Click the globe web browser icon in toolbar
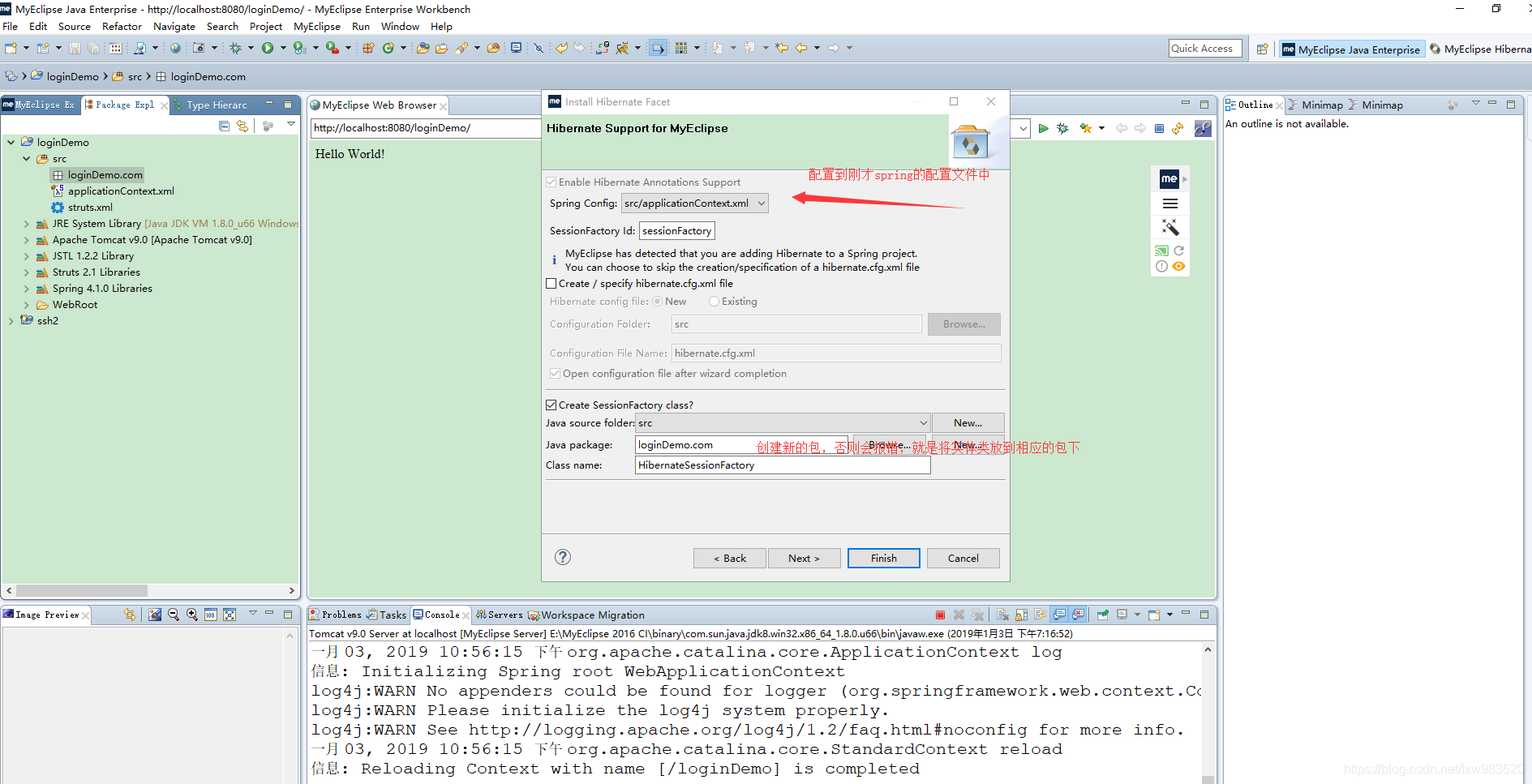Image resolution: width=1532 pixels, height=784 pixels. pos(175,48)
